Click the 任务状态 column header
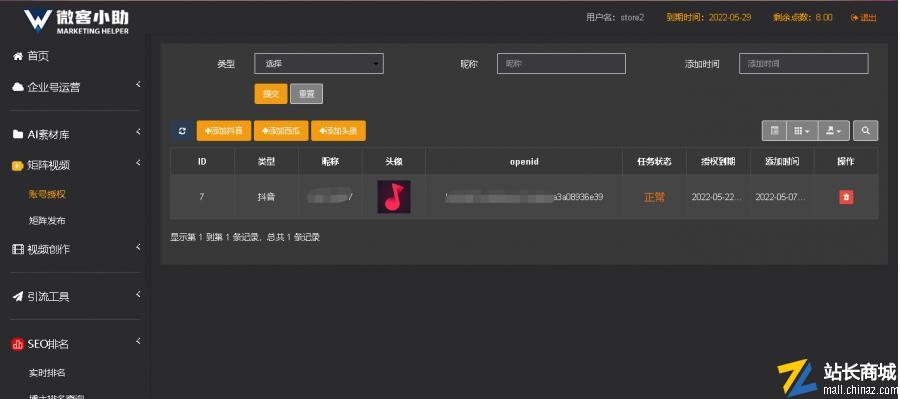The image size is (900, 399). (x=654, y=162)
